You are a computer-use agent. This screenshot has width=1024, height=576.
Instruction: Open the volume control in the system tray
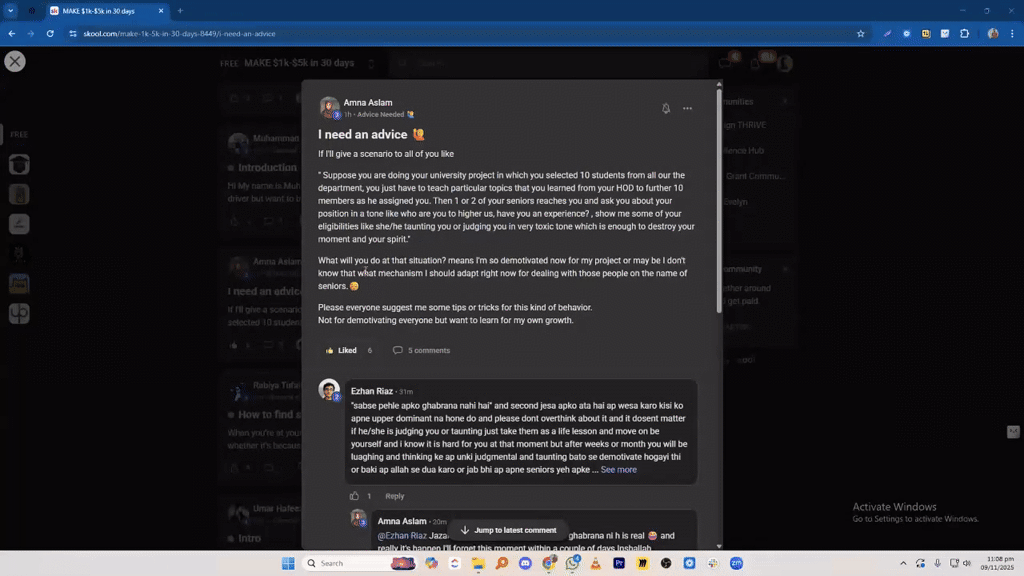(x=967, y=563)
